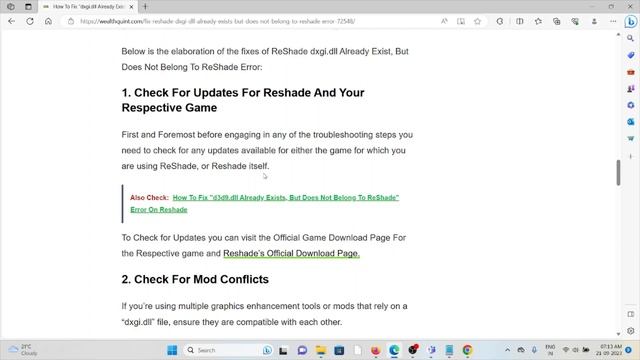Click microphone tray icon
Image resolution: width=640 pixels, height=360 pixels.
tap(534, 350)
